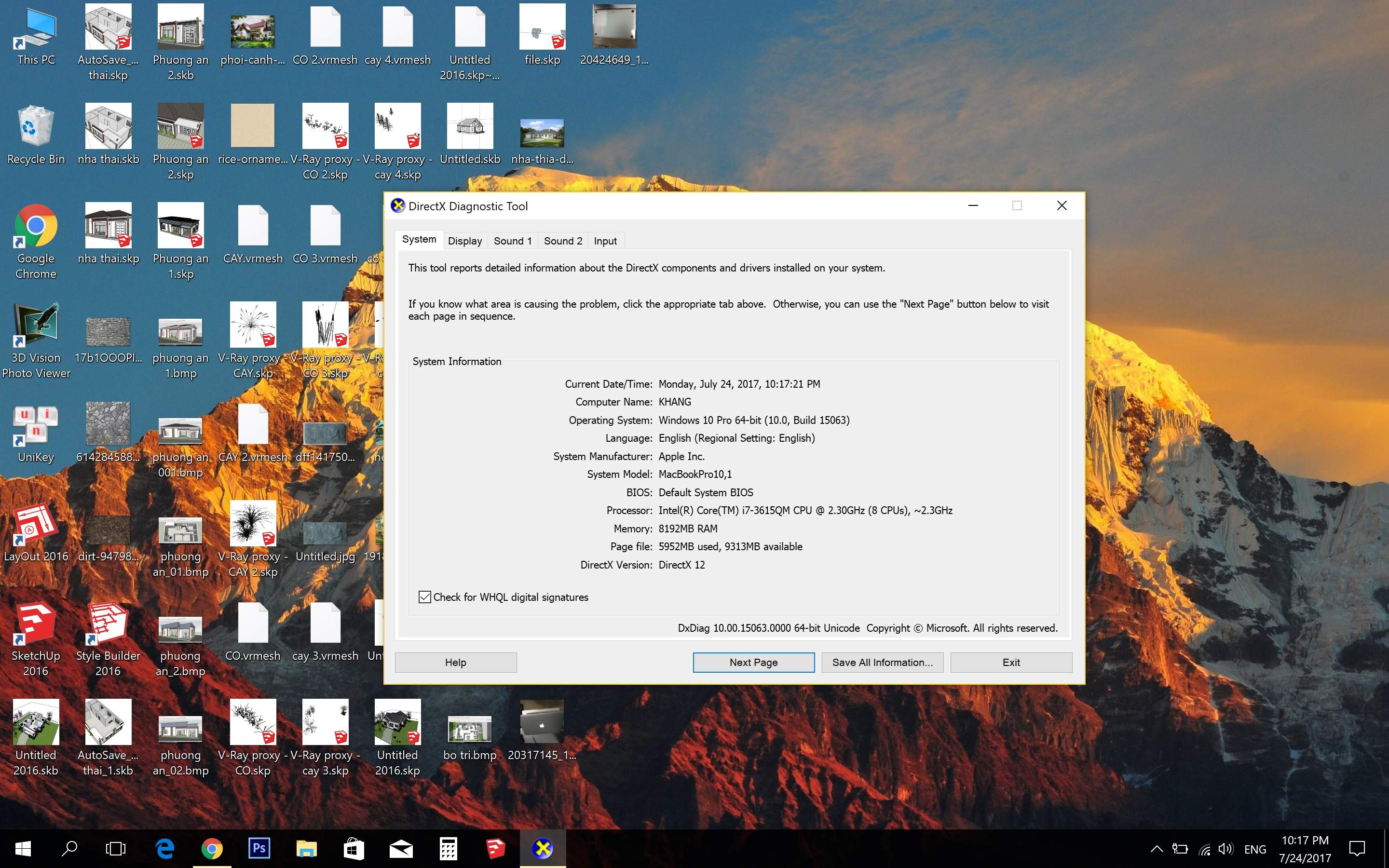Select Untitled 2016.skb desktop file
This screenshot has height=868, width=1389.
(x=36, y=738)
